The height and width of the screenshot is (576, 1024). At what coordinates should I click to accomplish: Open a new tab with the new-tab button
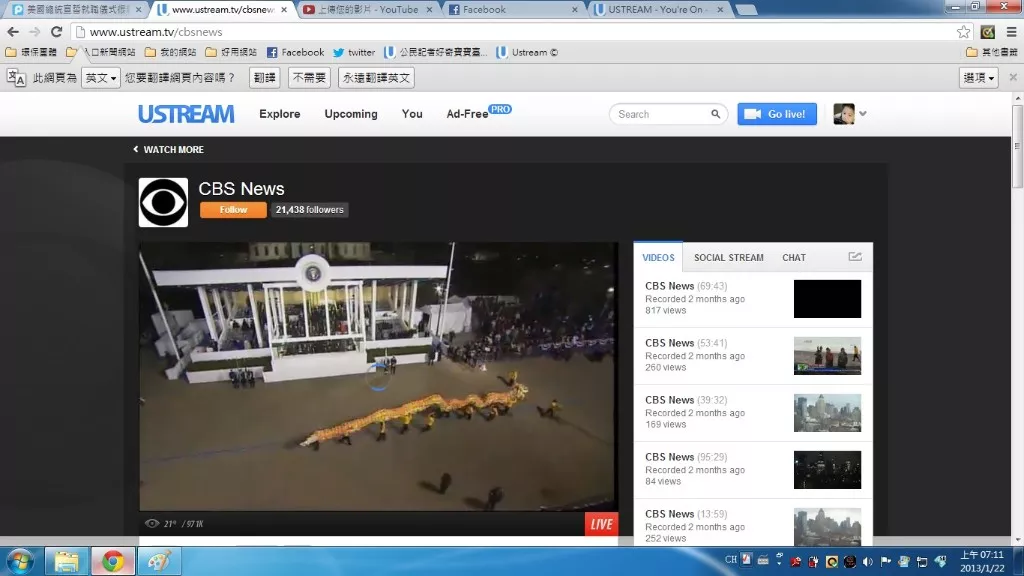[746, 10]
